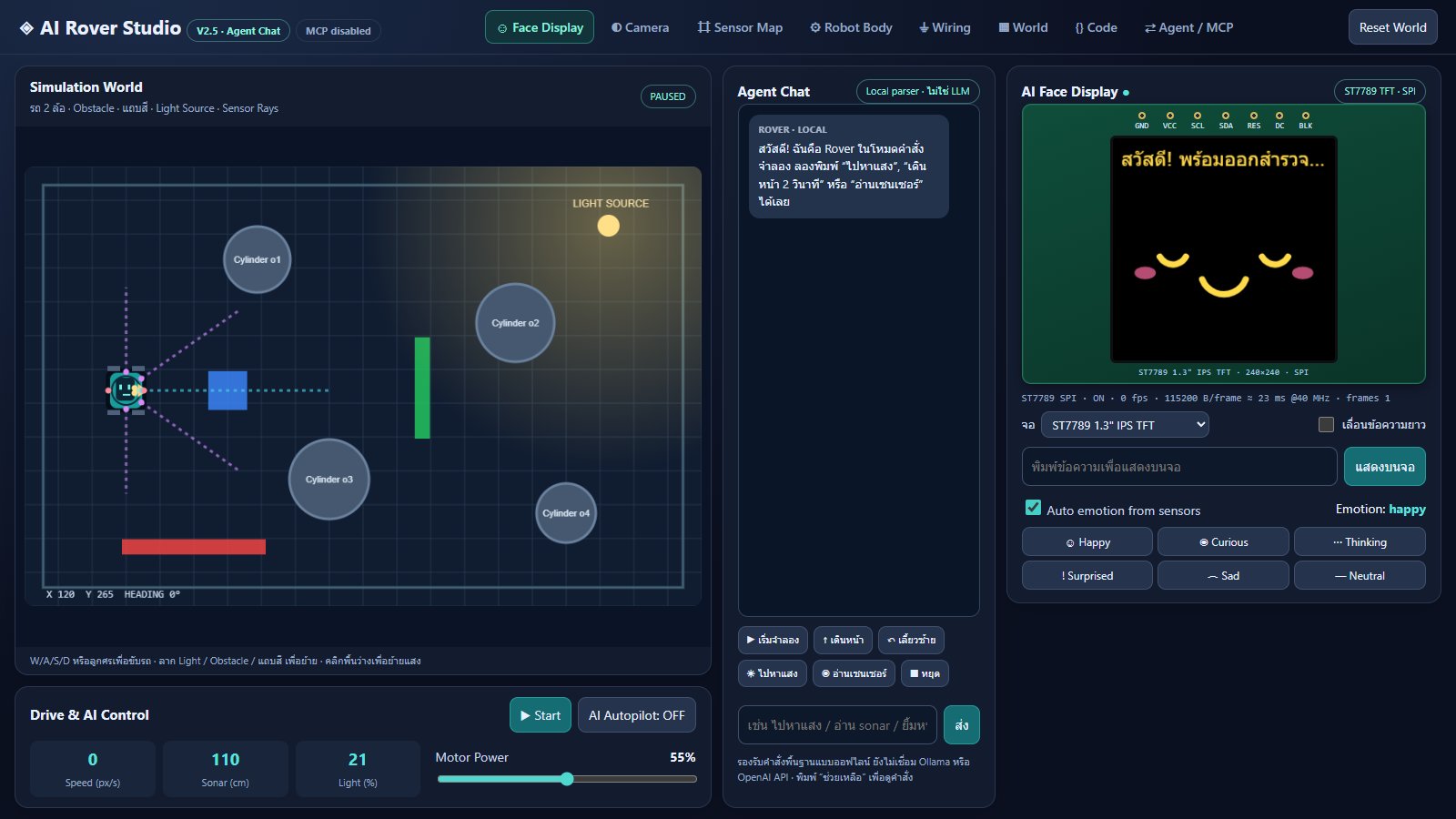The width and height of the screenshot is (1456, 819).
Task: Select obstacle Cylinder o1
Action: click(258, 259)
